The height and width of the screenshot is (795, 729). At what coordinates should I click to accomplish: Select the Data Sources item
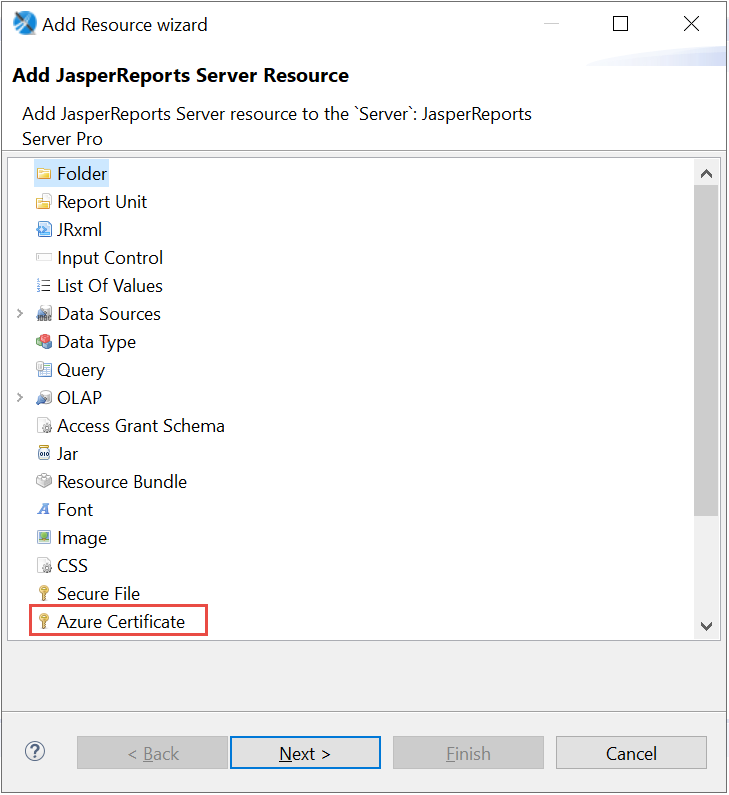pyautogui.click(x=109, y=314)
